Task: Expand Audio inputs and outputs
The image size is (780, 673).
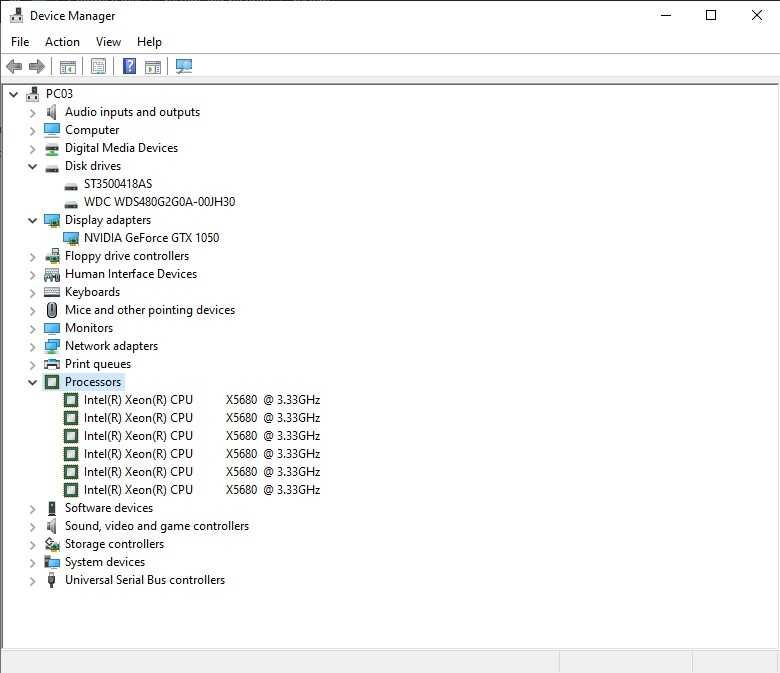Action: click(x=32, y=113)
